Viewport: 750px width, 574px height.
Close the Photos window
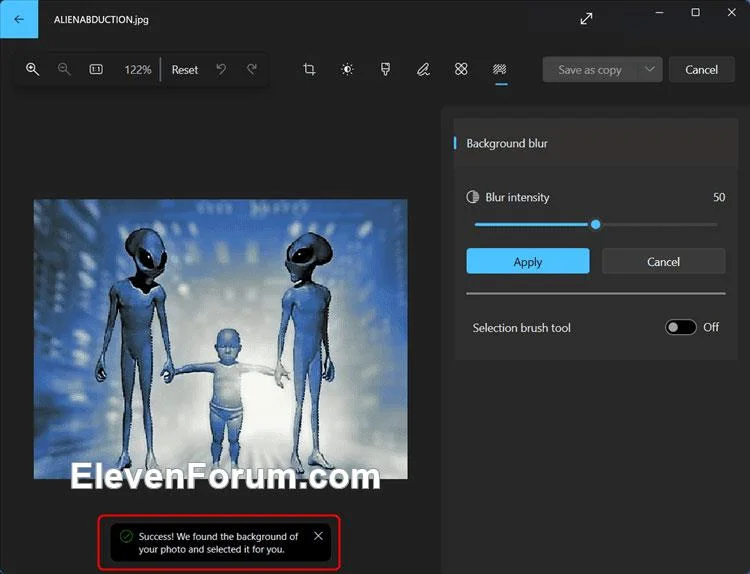pyautogui.click(x=731, y=12)
